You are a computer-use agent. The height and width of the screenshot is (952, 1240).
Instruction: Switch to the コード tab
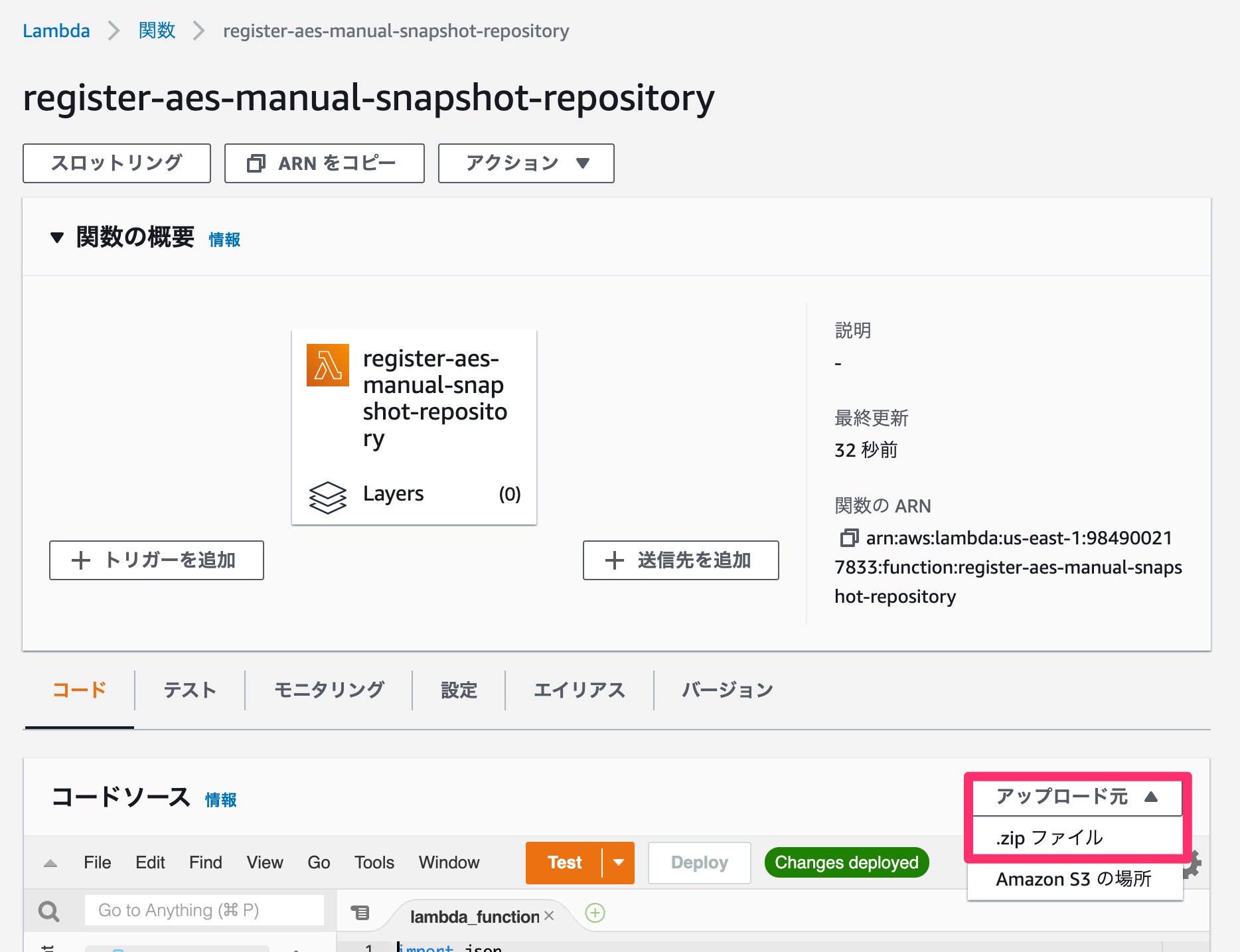[x=80, y=690]
